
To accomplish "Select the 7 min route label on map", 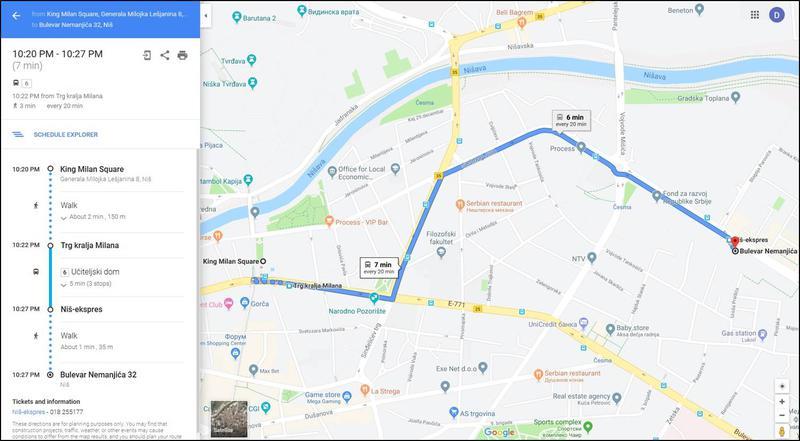I will (379, 267).
